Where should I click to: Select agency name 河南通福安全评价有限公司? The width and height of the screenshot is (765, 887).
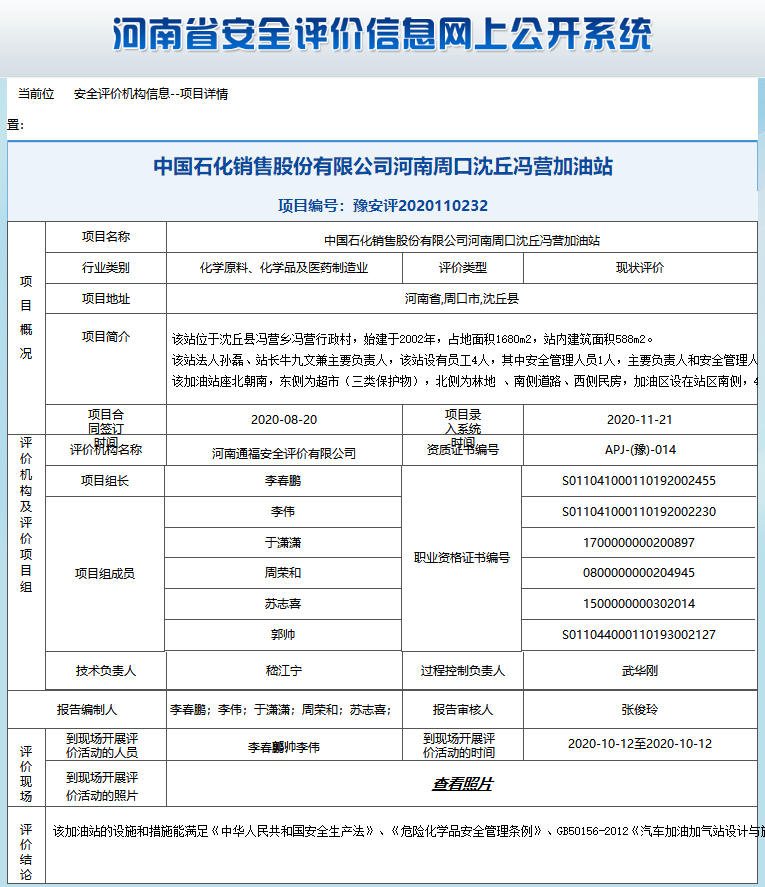(284, 453)
